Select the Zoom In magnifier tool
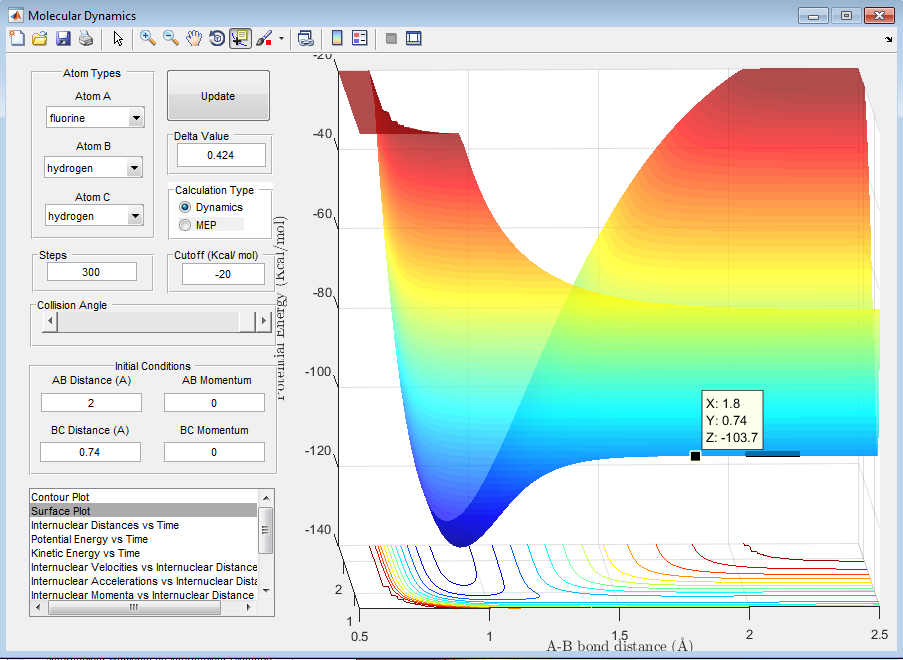 (x=148, y=38)
